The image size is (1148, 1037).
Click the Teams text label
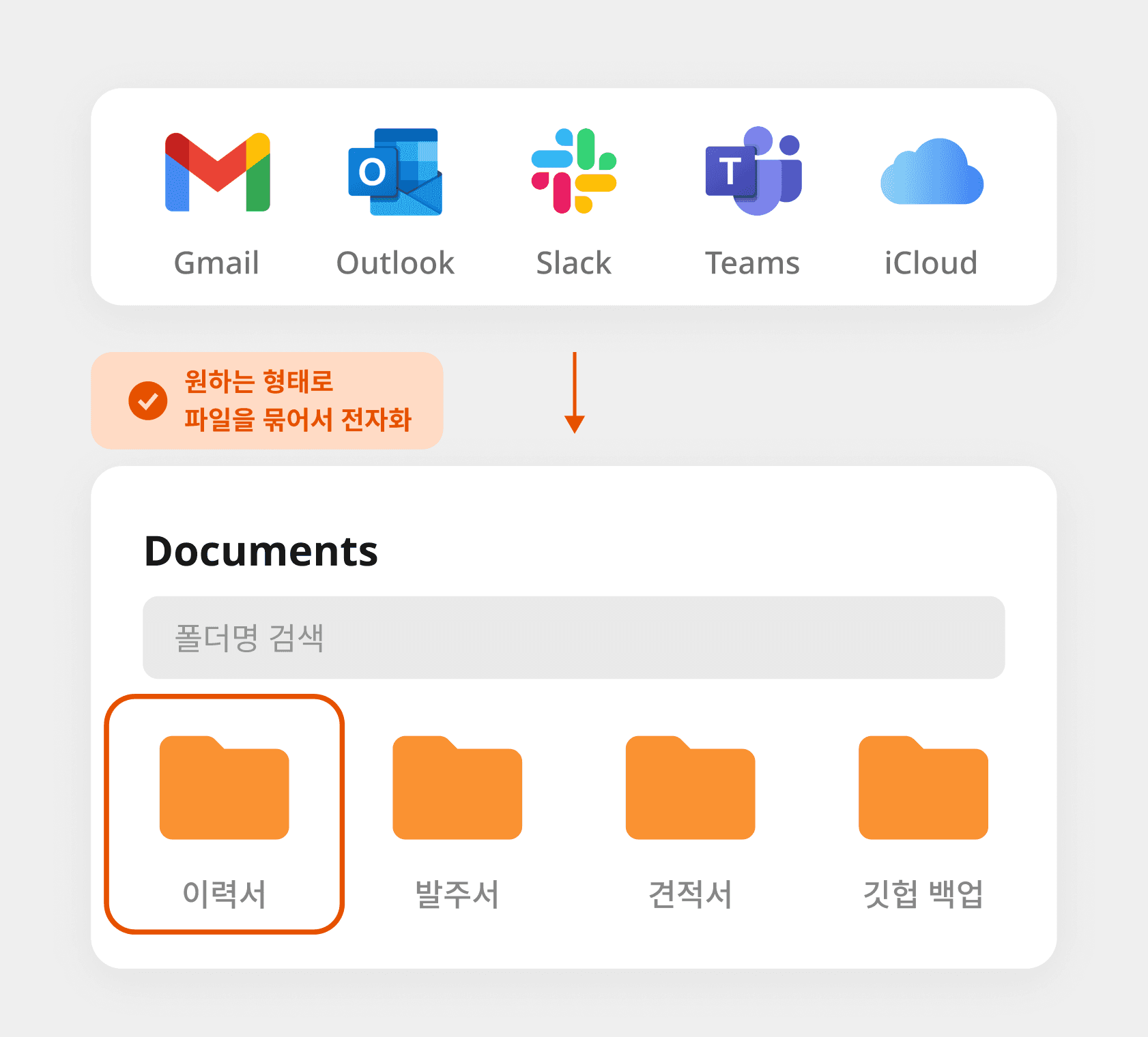tap(752, 263)
